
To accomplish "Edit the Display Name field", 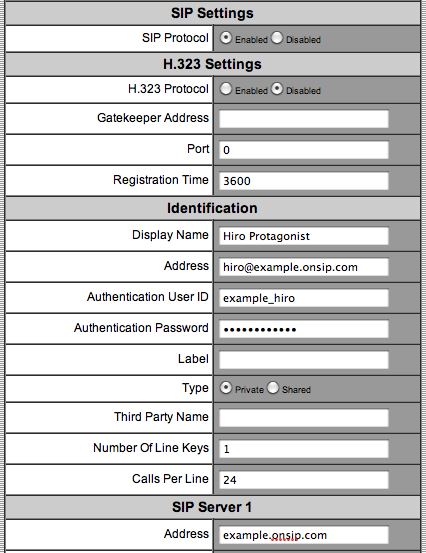I will click(x=304, y=236).
